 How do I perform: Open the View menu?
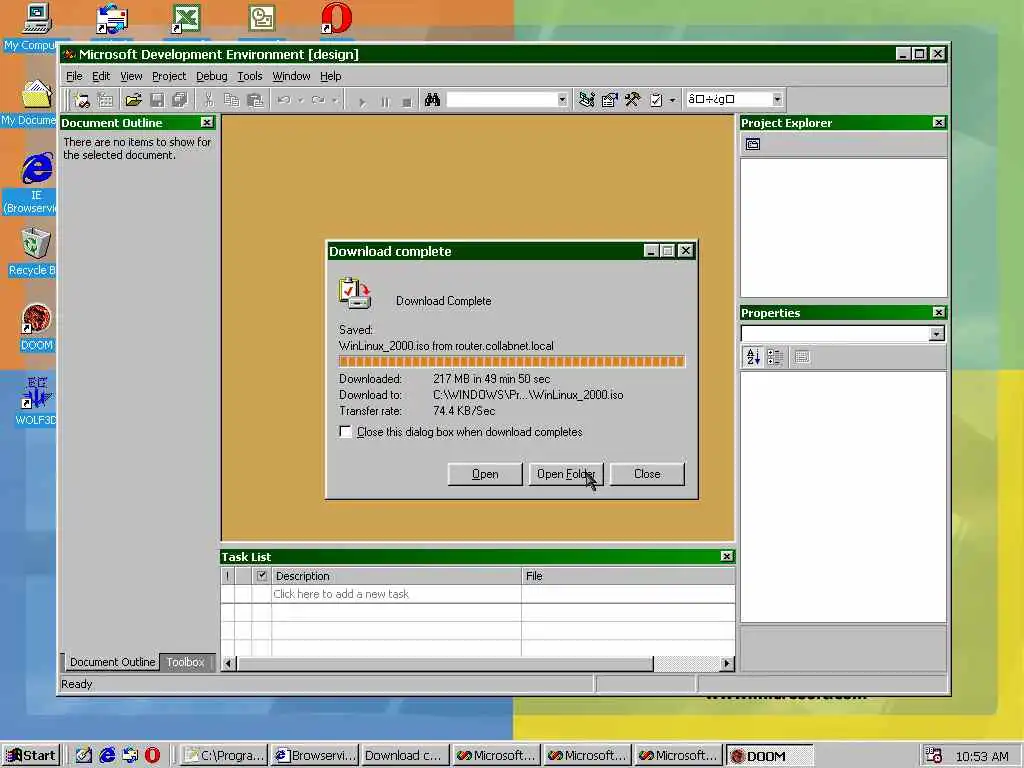(131, 76)
